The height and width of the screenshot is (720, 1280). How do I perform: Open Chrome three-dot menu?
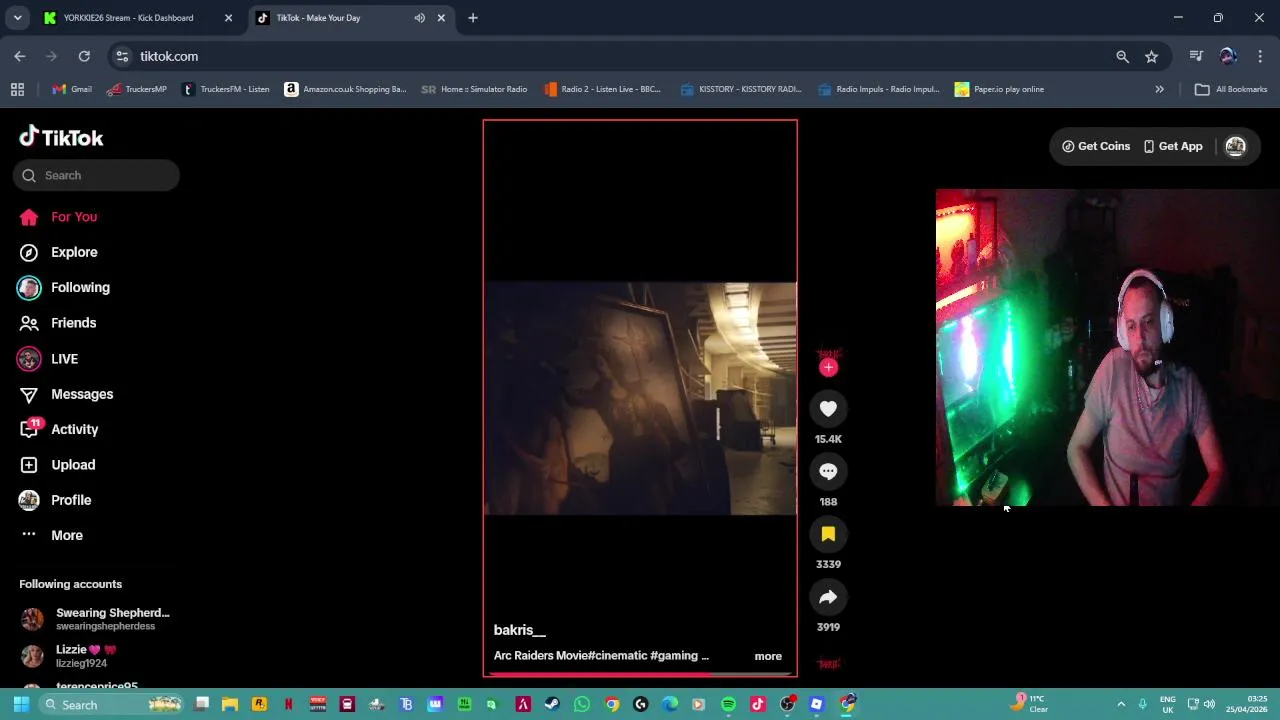point(1260,56)
